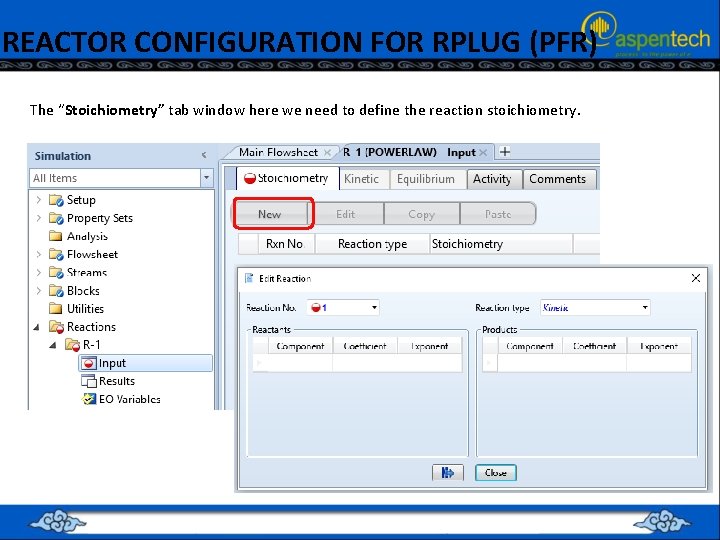Click the Input form icon in tree
Viewport: 720px width, 540px height.
(x=88, y=363)
